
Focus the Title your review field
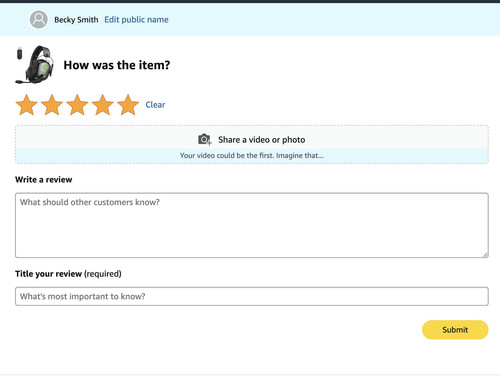(x=252, y=296)
